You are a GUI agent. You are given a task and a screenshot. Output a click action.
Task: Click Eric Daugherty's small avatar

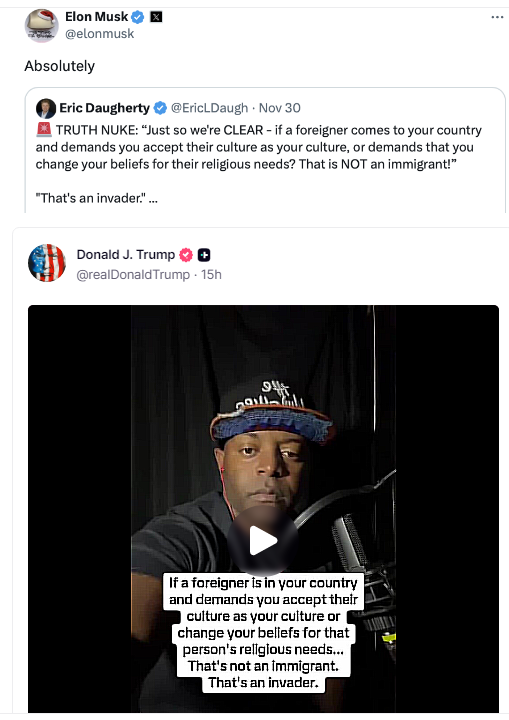pyautogui.click(x=46, y=108)
